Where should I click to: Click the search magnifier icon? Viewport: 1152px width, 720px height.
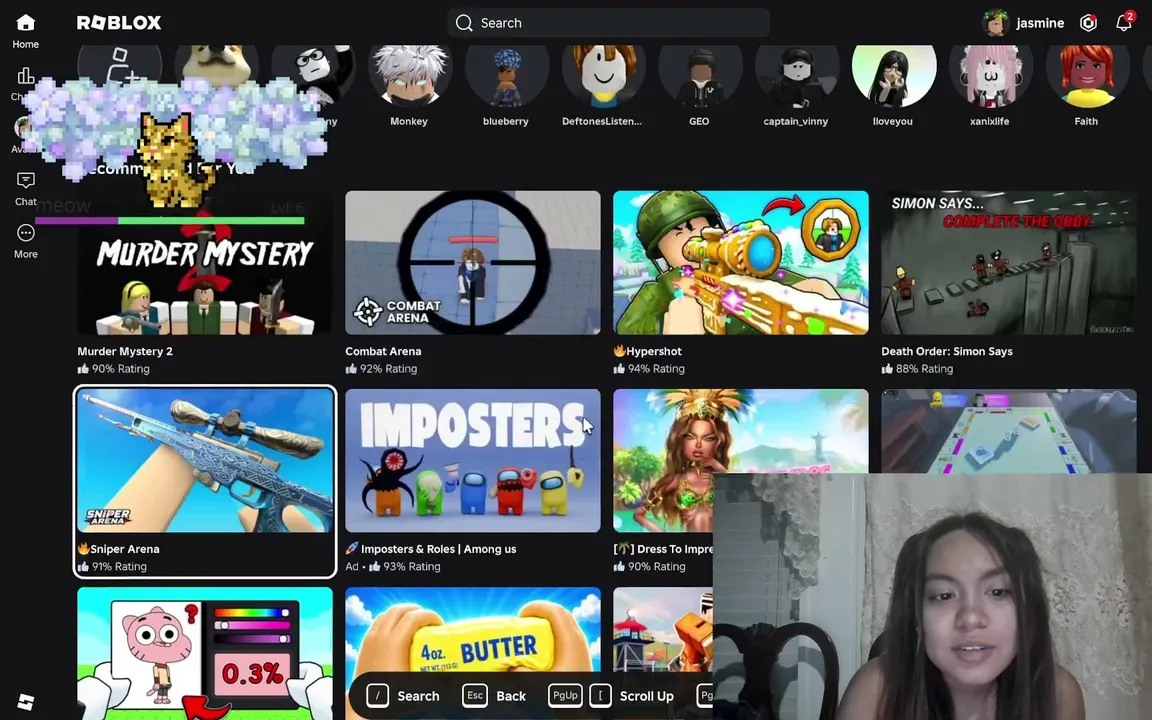point(464,23)
